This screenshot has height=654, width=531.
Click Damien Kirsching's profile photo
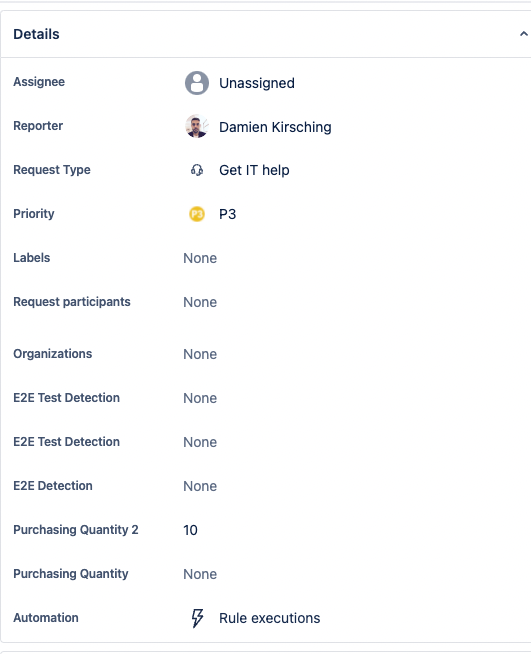[x=197, y=126]
